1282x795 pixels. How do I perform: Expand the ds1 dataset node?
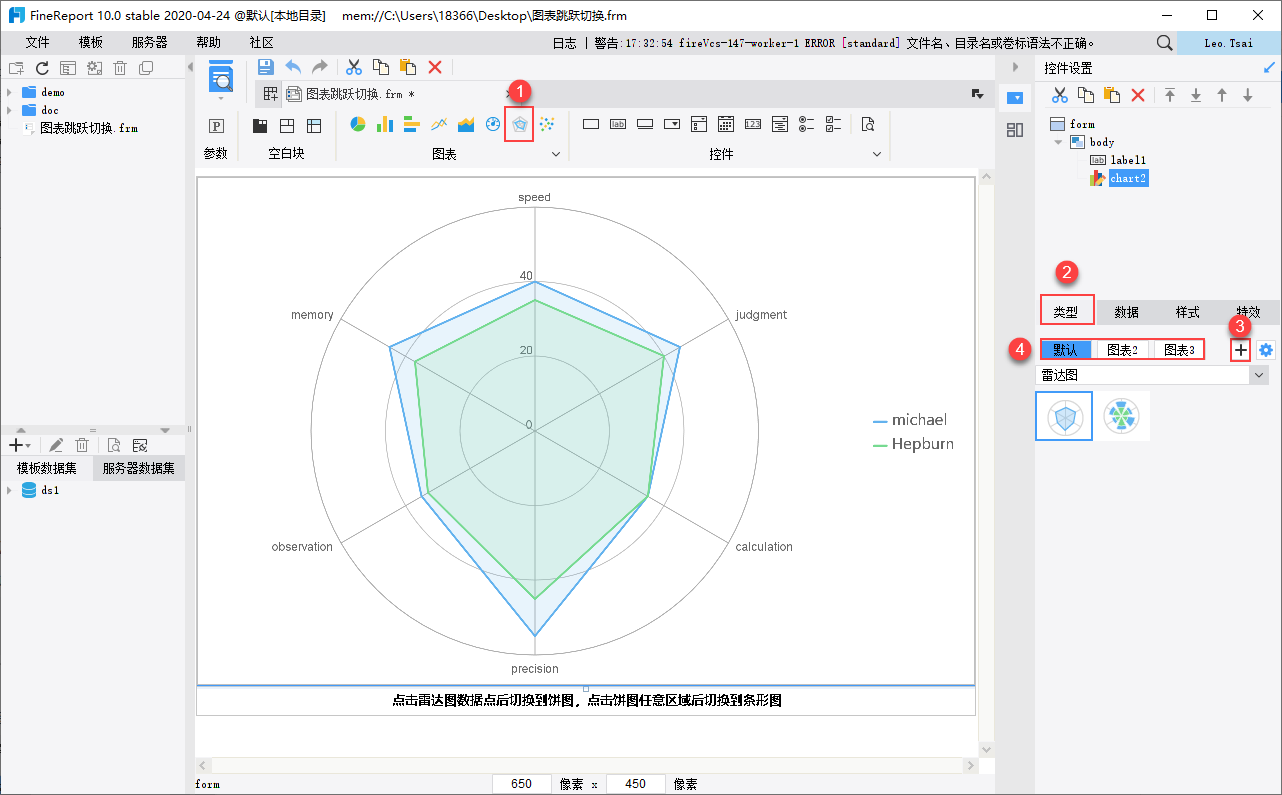[9, 491]
